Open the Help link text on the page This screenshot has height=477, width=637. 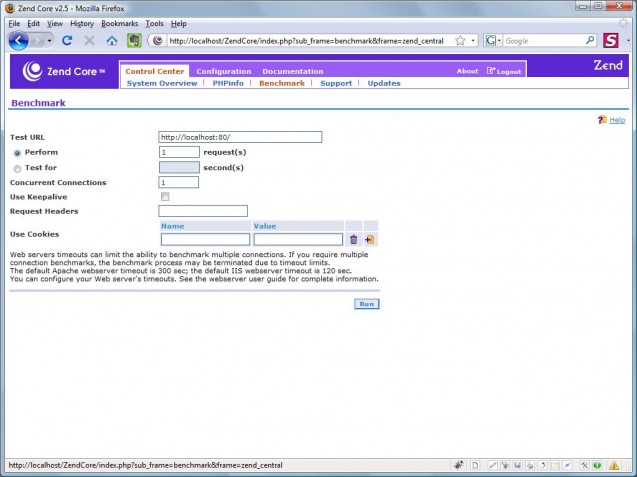pyautogui.click(x=617, y=120)
